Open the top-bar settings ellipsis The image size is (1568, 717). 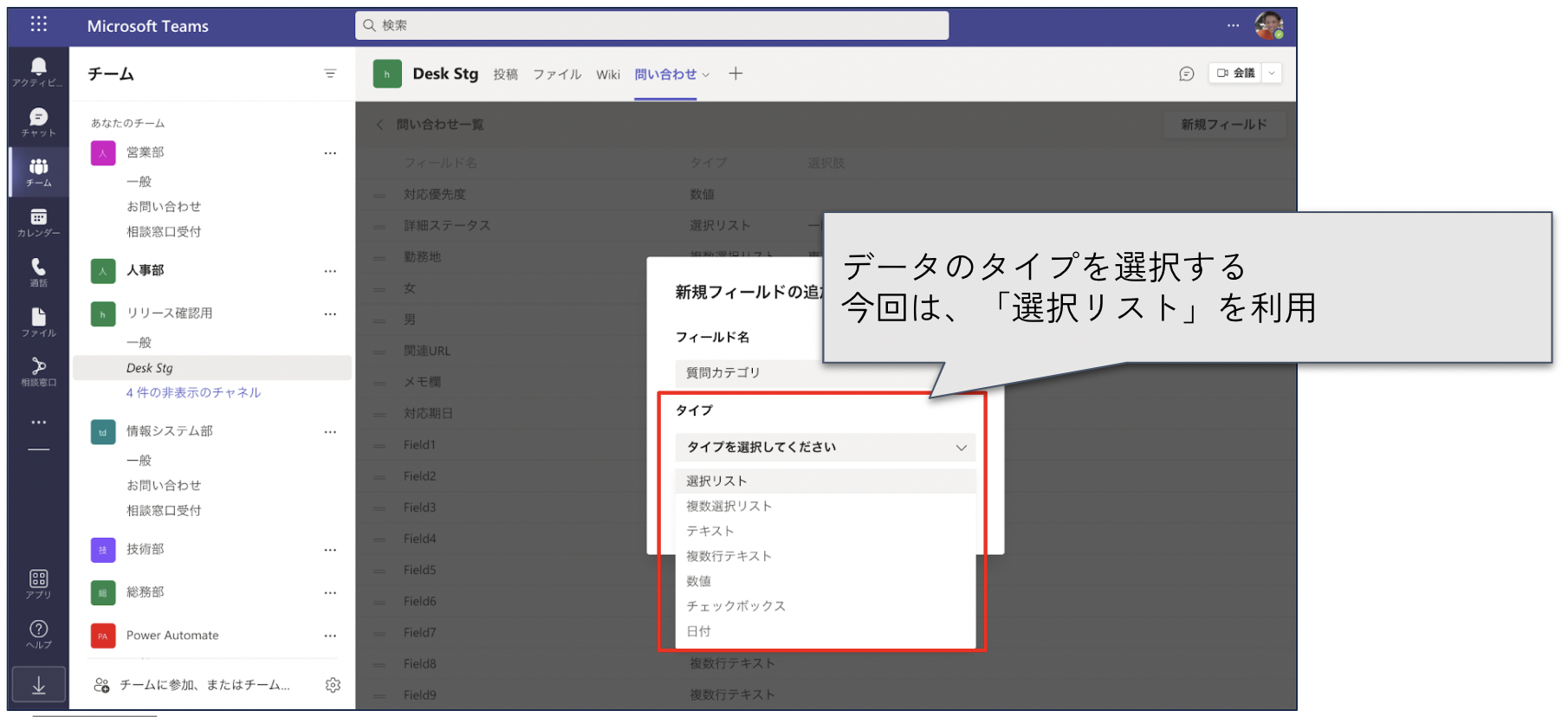(1233, 25)
